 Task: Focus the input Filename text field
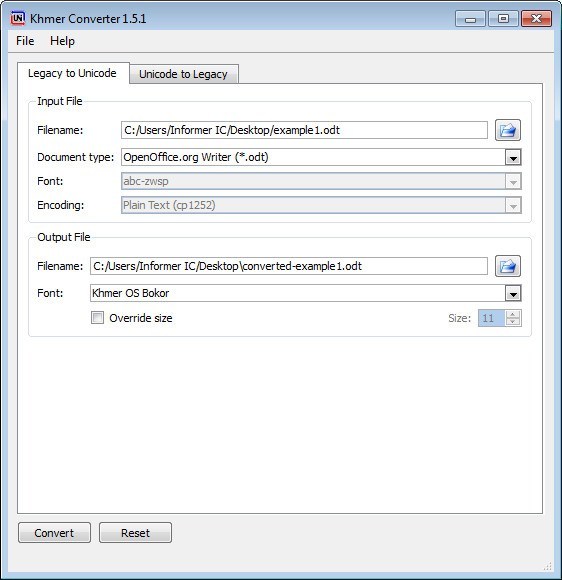304,130
